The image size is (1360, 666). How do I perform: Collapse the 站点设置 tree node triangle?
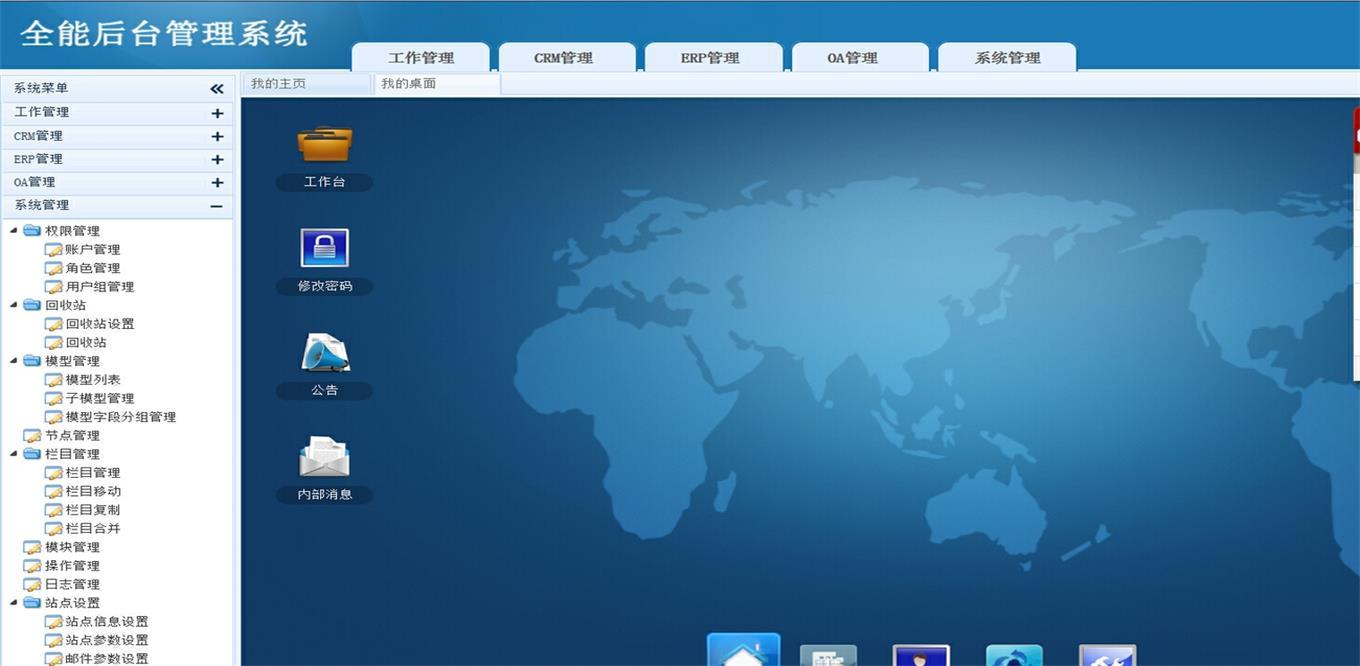point(14,603)
